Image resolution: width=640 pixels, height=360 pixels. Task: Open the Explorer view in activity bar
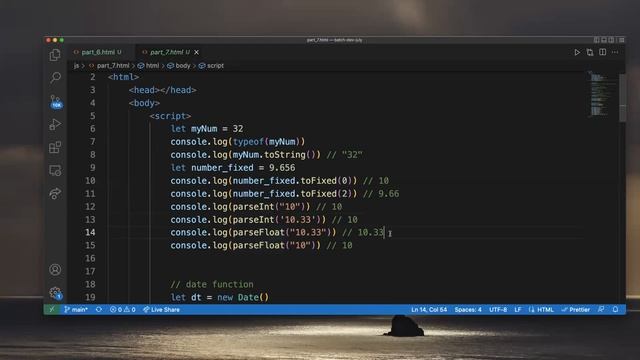pyautogui.click(x=55, y=55)
